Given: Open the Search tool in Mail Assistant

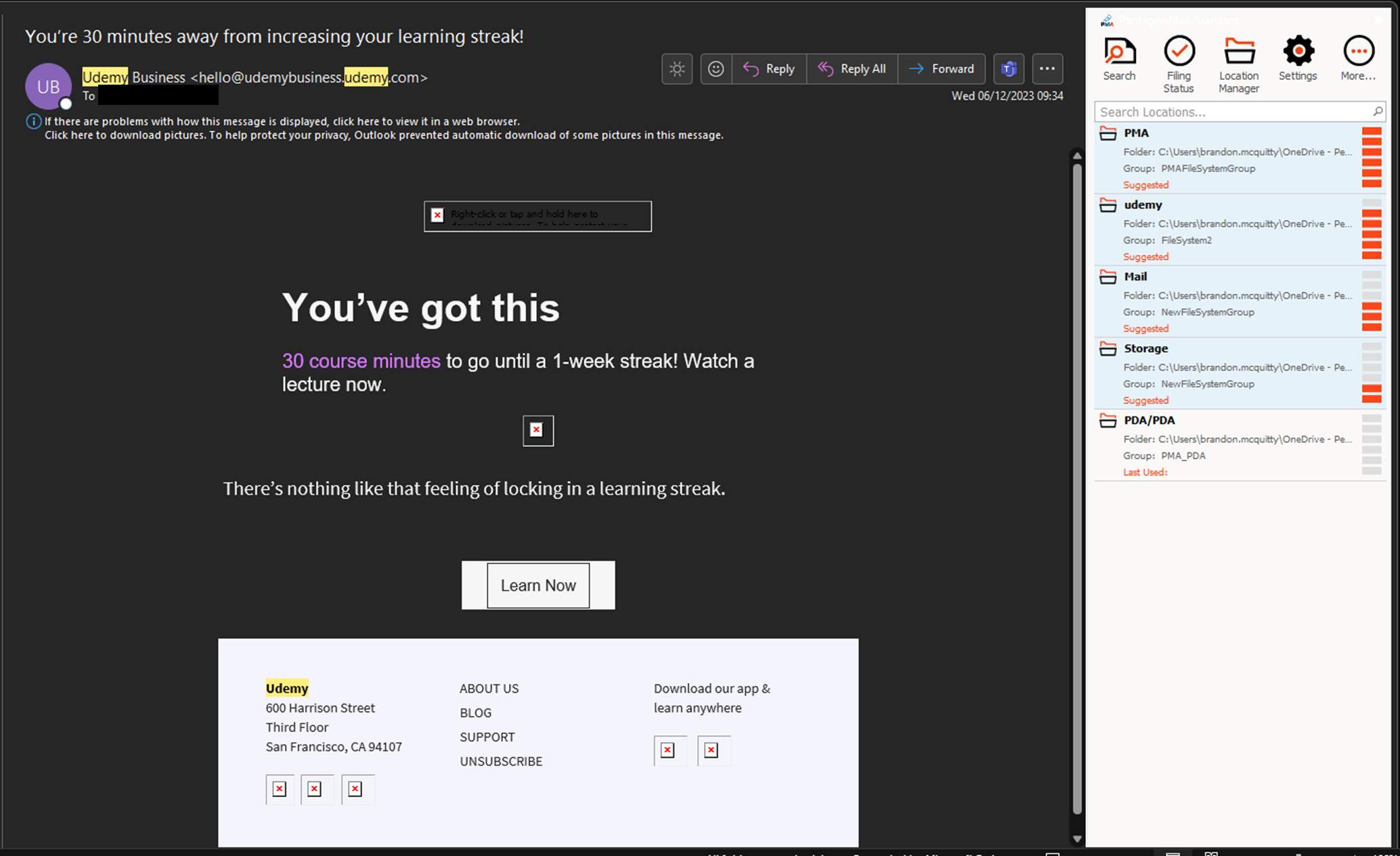Looking at the screenshot, I should tap(1119, 59).
